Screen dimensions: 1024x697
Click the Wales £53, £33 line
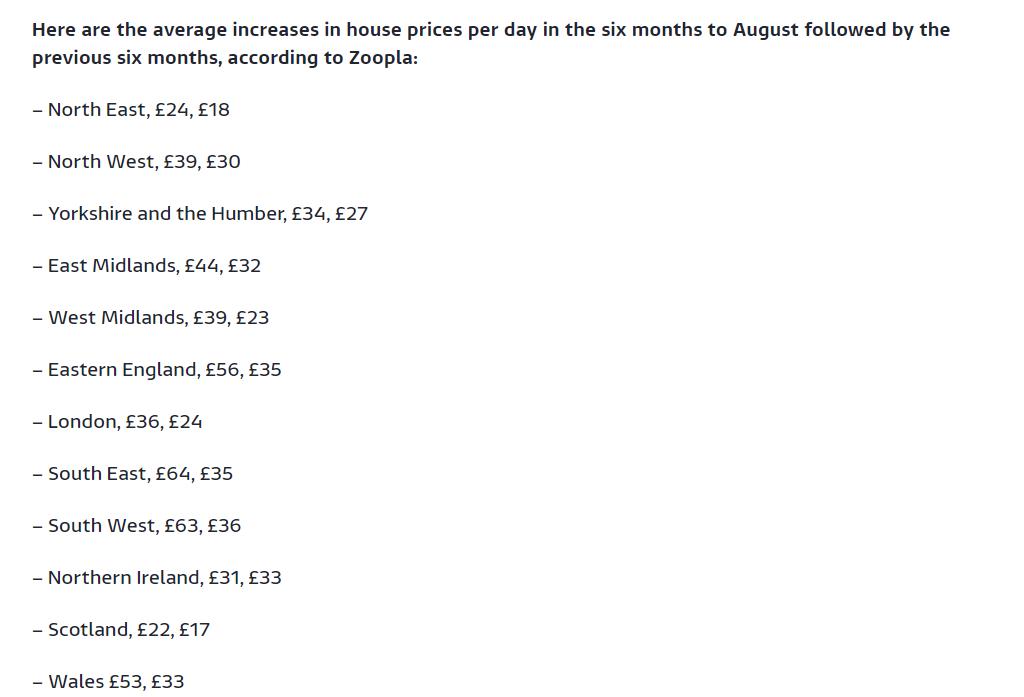coord(108,682)
